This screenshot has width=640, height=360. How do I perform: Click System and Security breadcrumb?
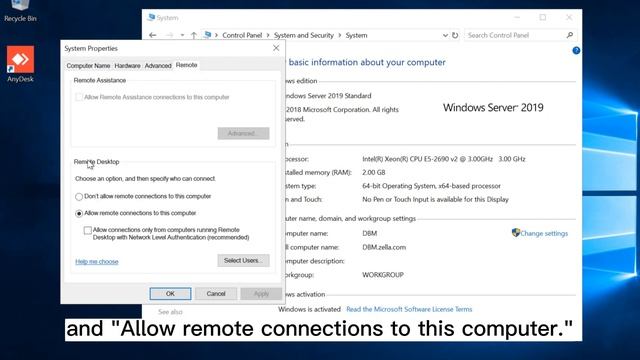pos(304,36)
